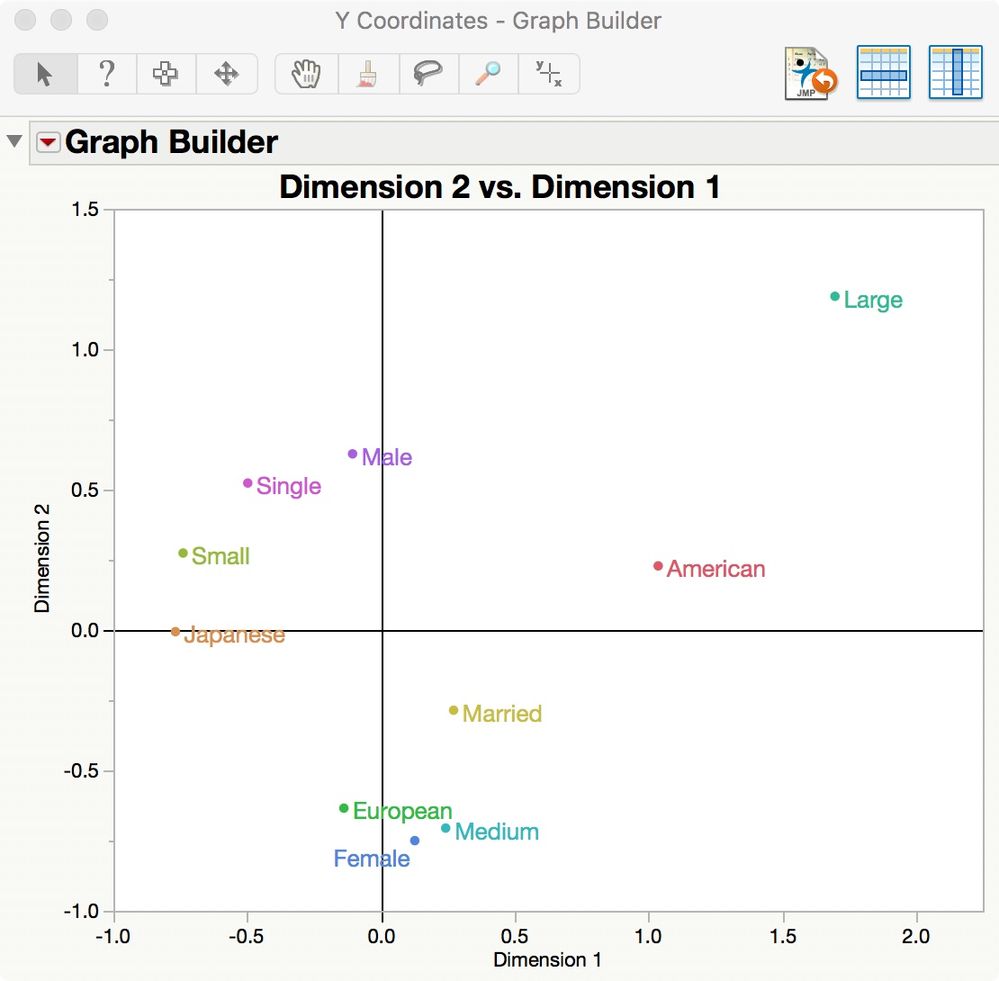Click the Single text label

(x=289, y=487)
